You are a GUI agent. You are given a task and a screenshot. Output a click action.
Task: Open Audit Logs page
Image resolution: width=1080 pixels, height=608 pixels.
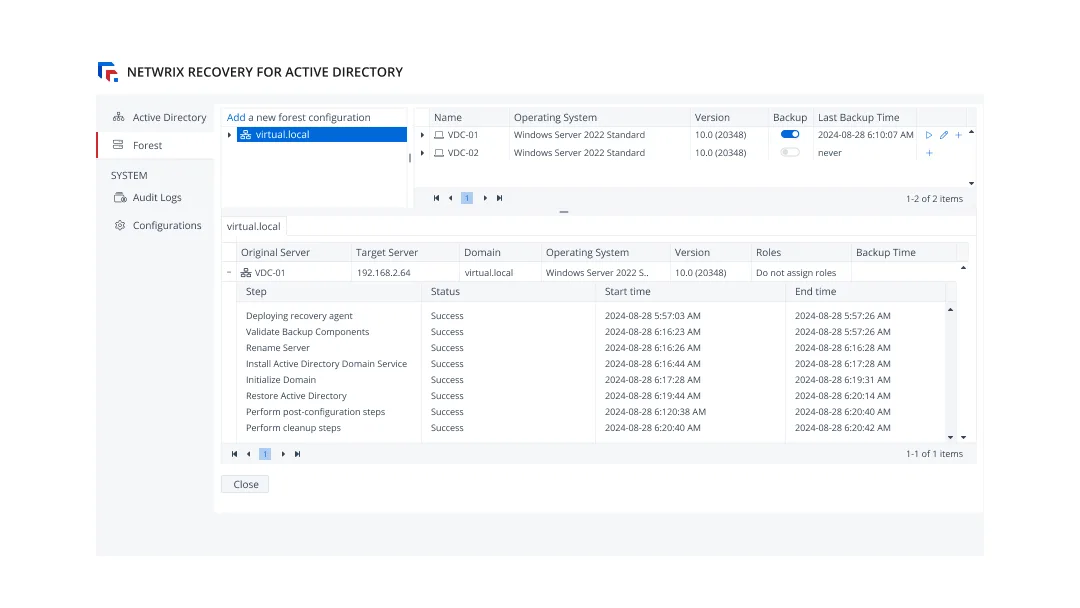coord(157,198)
